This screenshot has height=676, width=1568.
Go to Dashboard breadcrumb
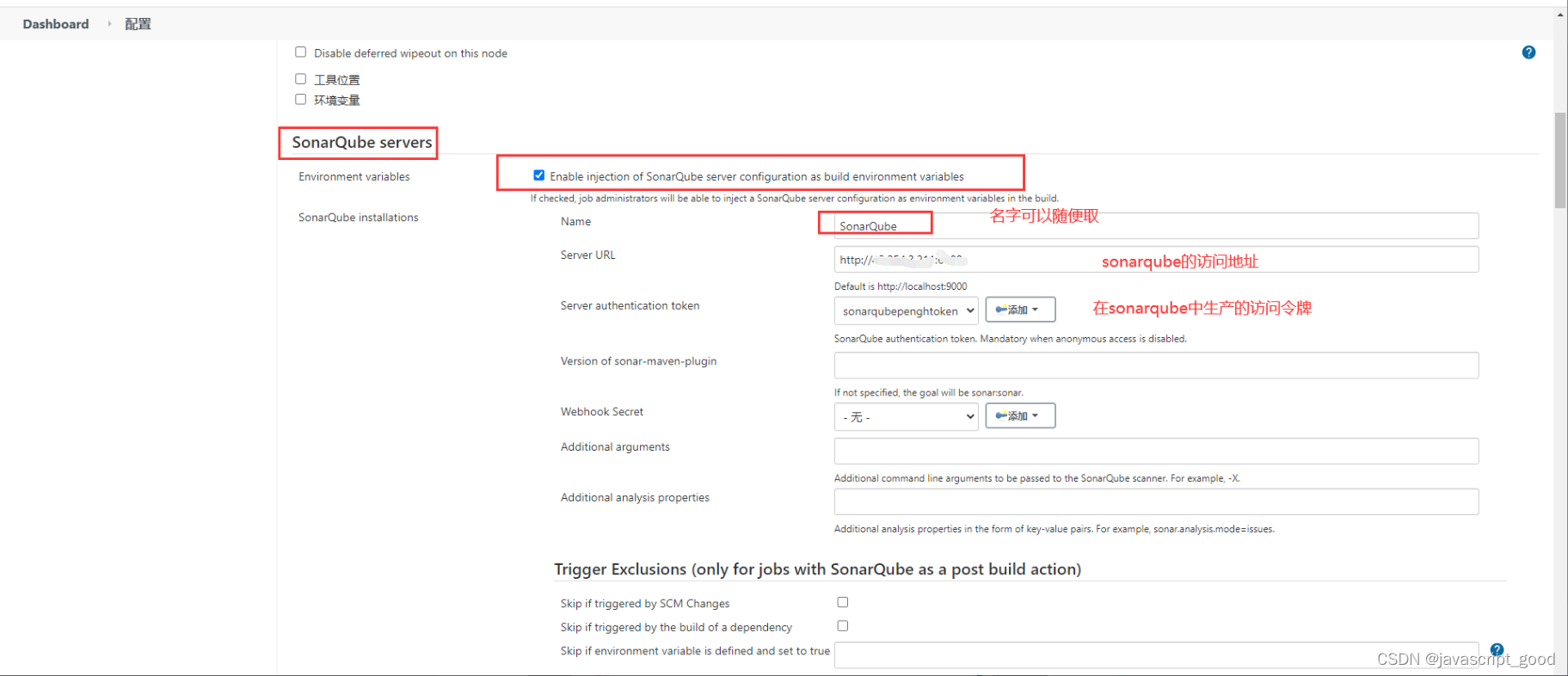pyautogui.click(x=56, y=24)
